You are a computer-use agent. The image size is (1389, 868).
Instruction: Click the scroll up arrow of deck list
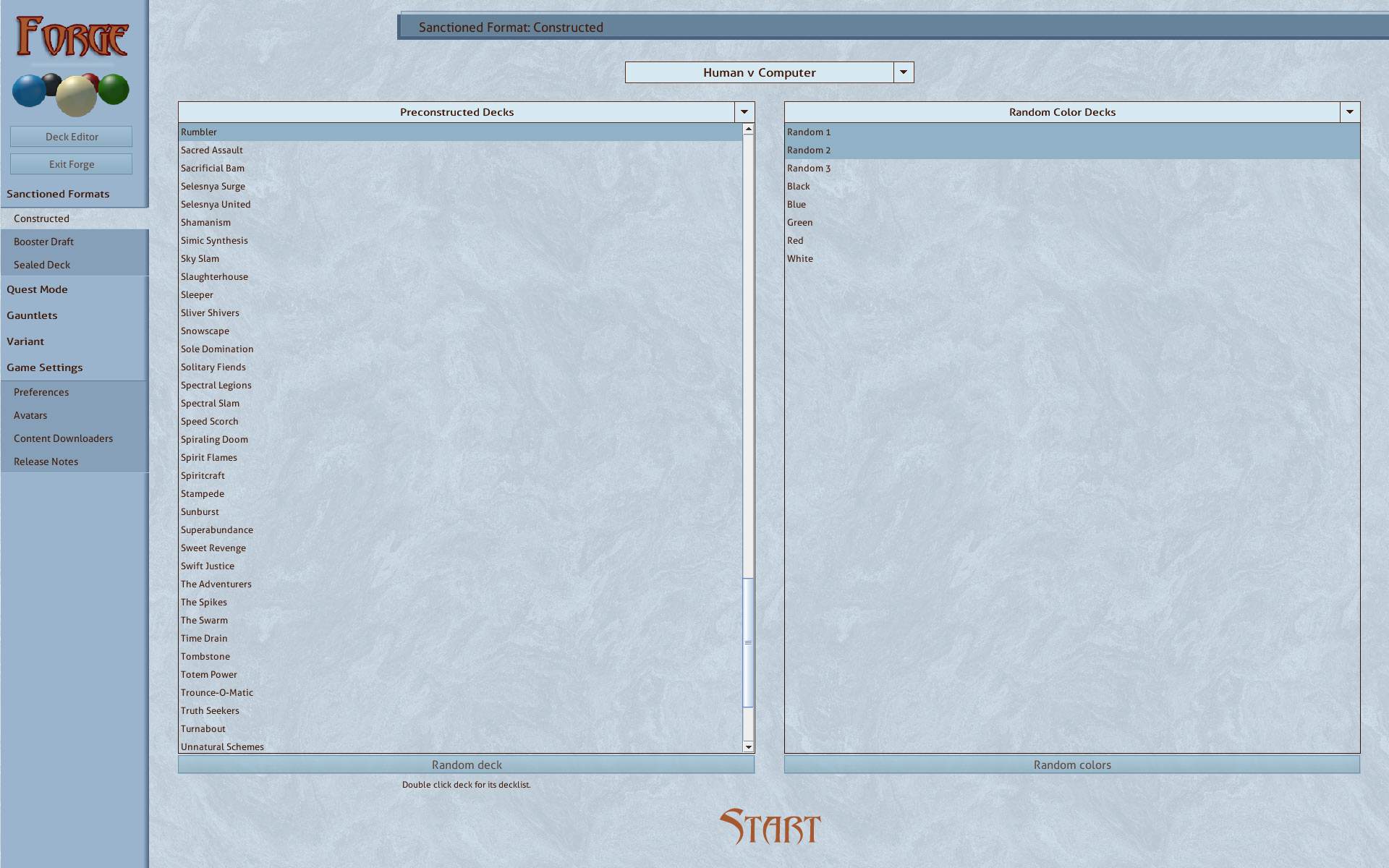[x=748, y=129]
